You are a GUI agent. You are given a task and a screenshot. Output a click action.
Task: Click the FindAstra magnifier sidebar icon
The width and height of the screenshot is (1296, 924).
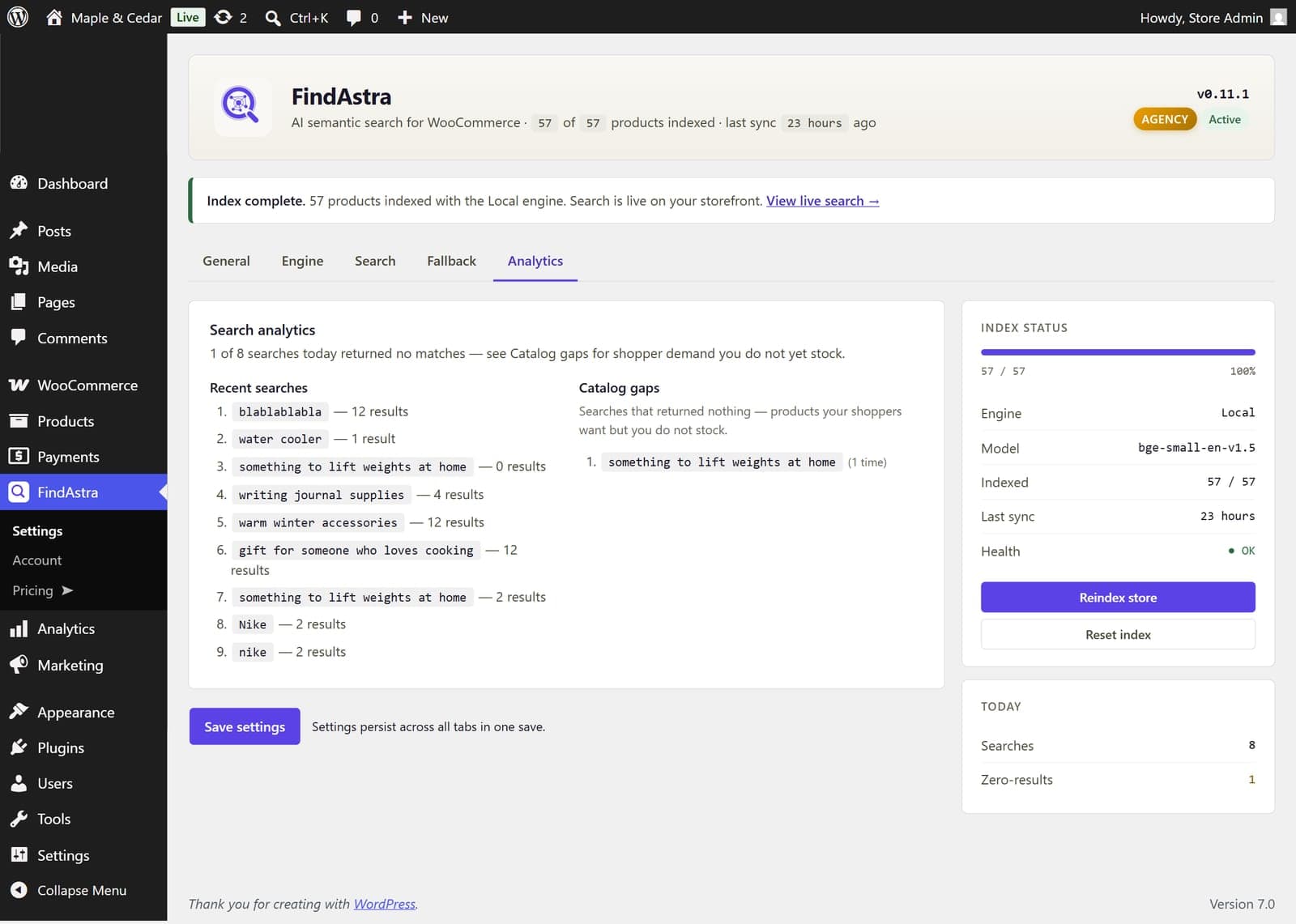click(x=19, y=492)
